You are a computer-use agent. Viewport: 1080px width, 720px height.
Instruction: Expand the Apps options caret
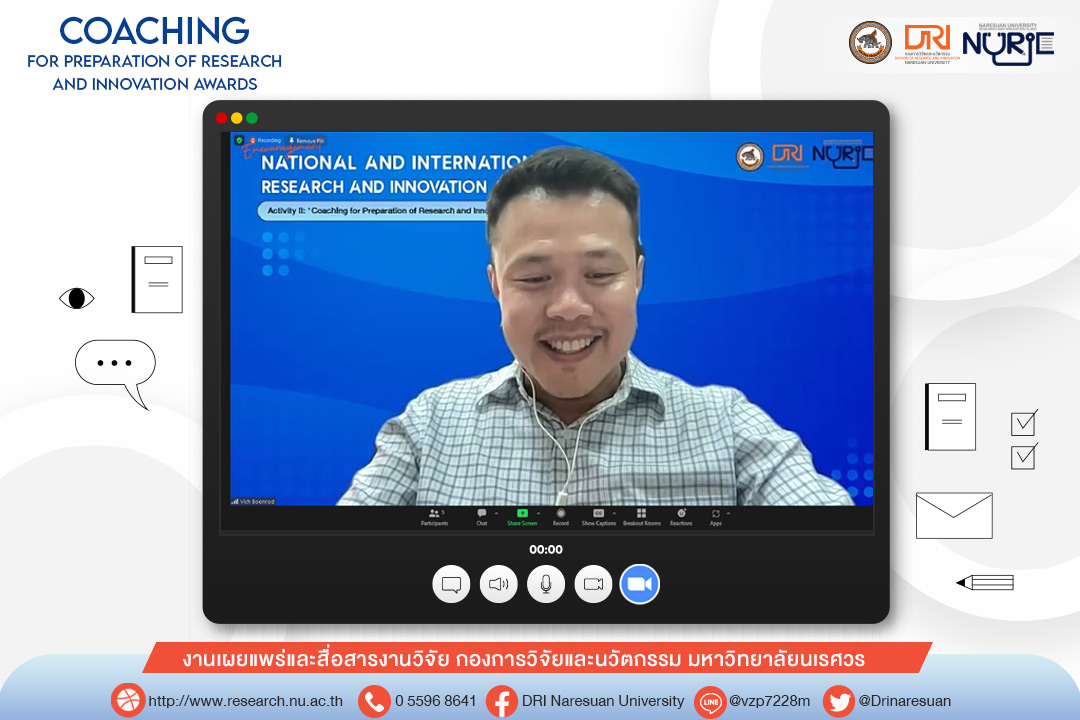[x=728, y=513]
